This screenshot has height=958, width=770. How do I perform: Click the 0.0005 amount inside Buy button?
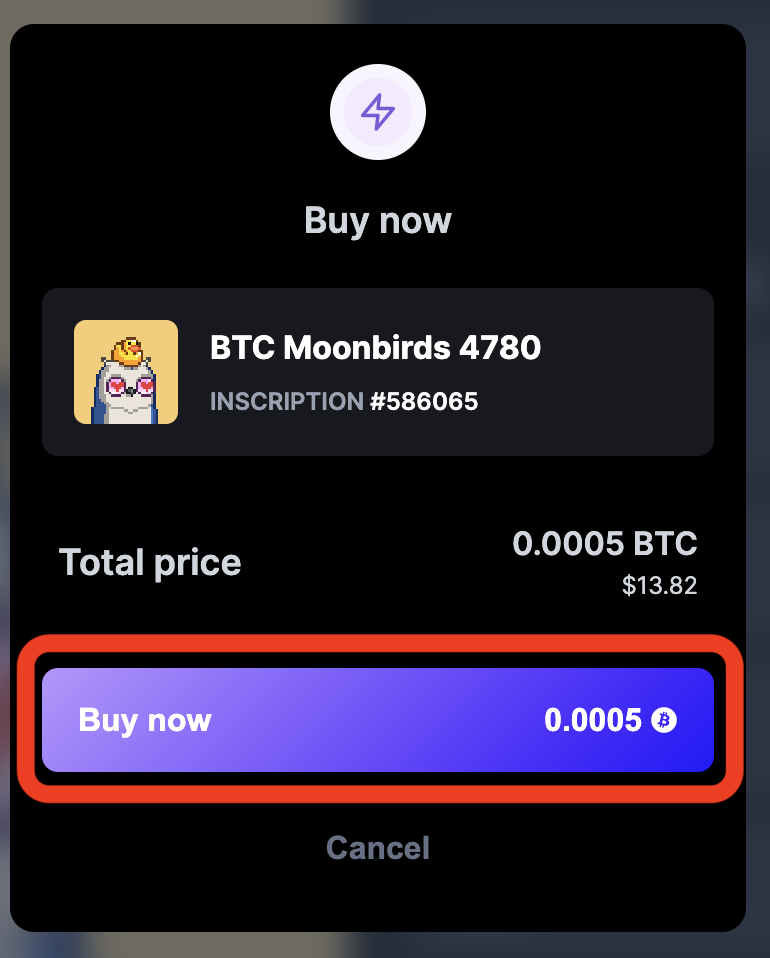[593, 720]
